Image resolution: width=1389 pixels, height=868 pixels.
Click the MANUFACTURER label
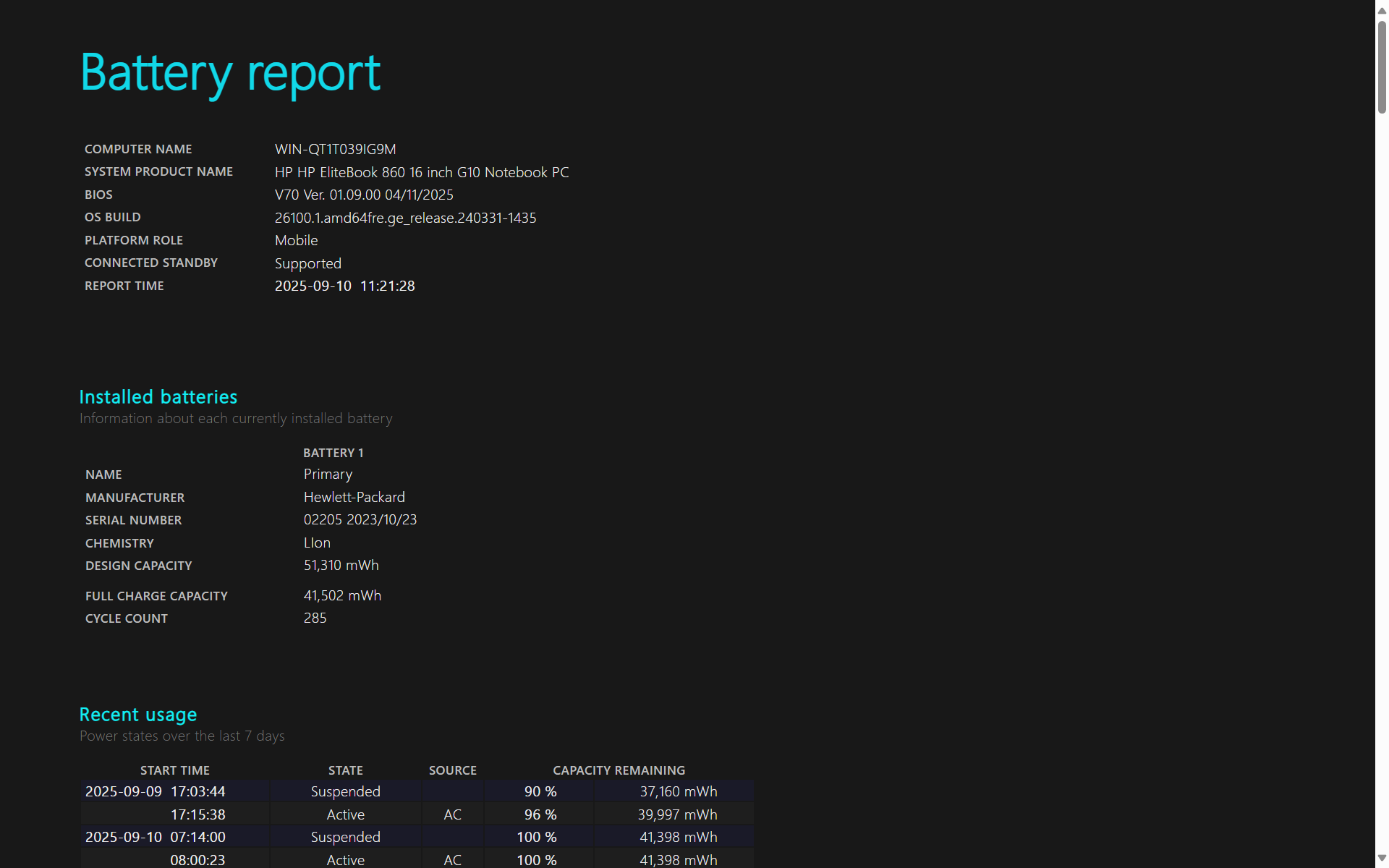tap(135, 498)
